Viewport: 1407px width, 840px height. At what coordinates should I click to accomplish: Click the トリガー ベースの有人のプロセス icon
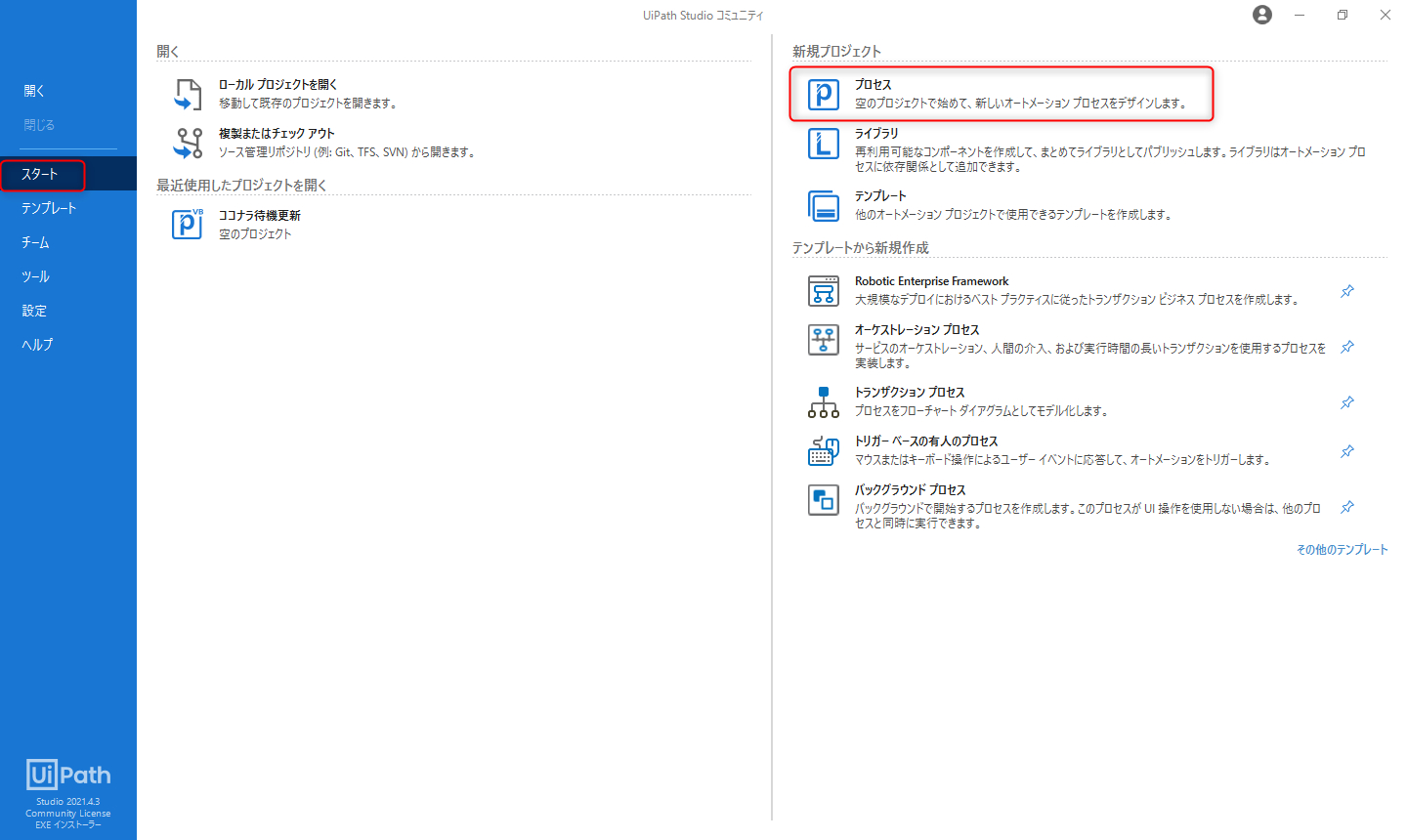[x=824, y=450]
